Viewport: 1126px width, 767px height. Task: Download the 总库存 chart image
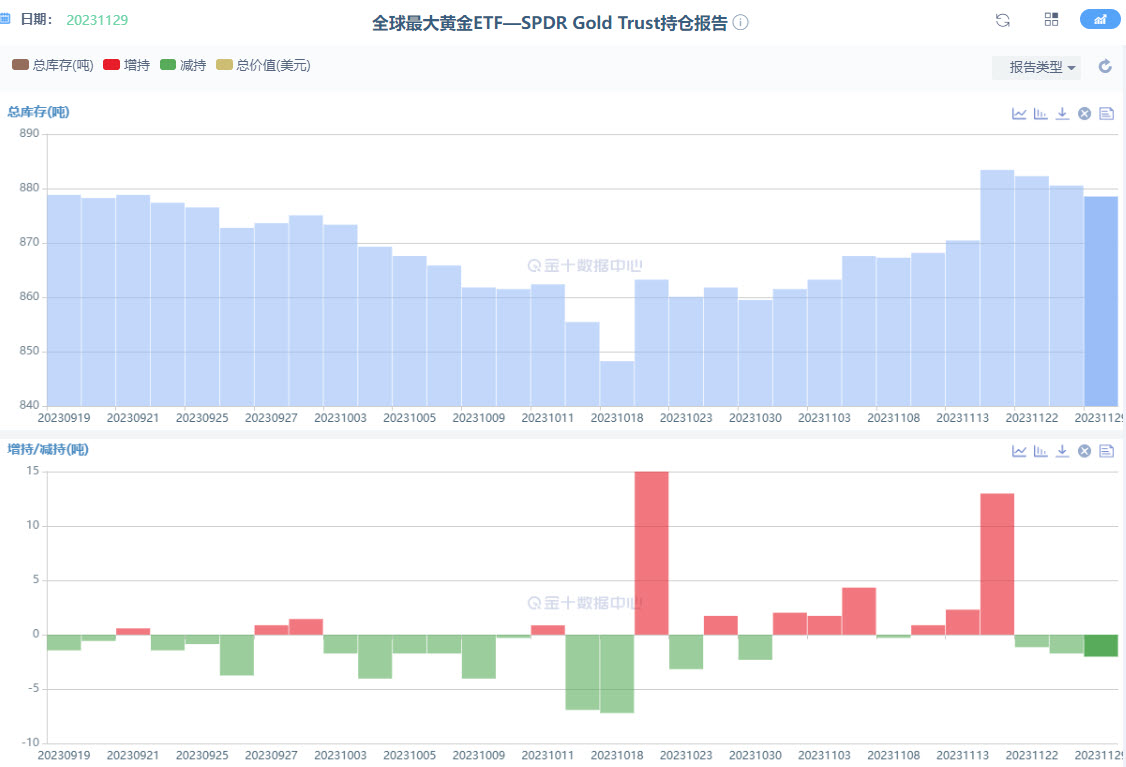coord(1063,113)
